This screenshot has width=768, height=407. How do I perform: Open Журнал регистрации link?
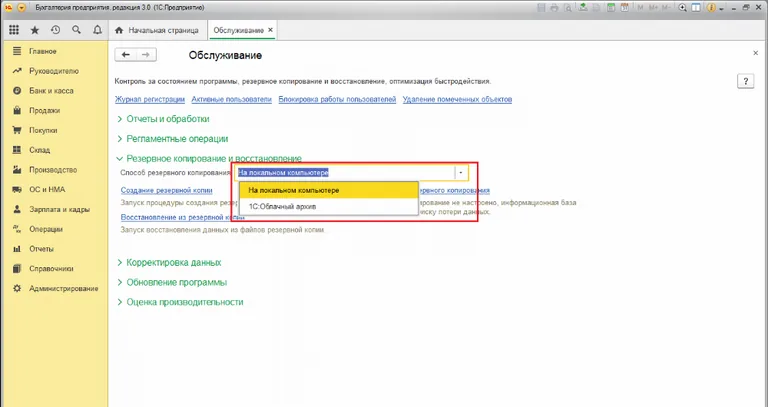point(150,99)
